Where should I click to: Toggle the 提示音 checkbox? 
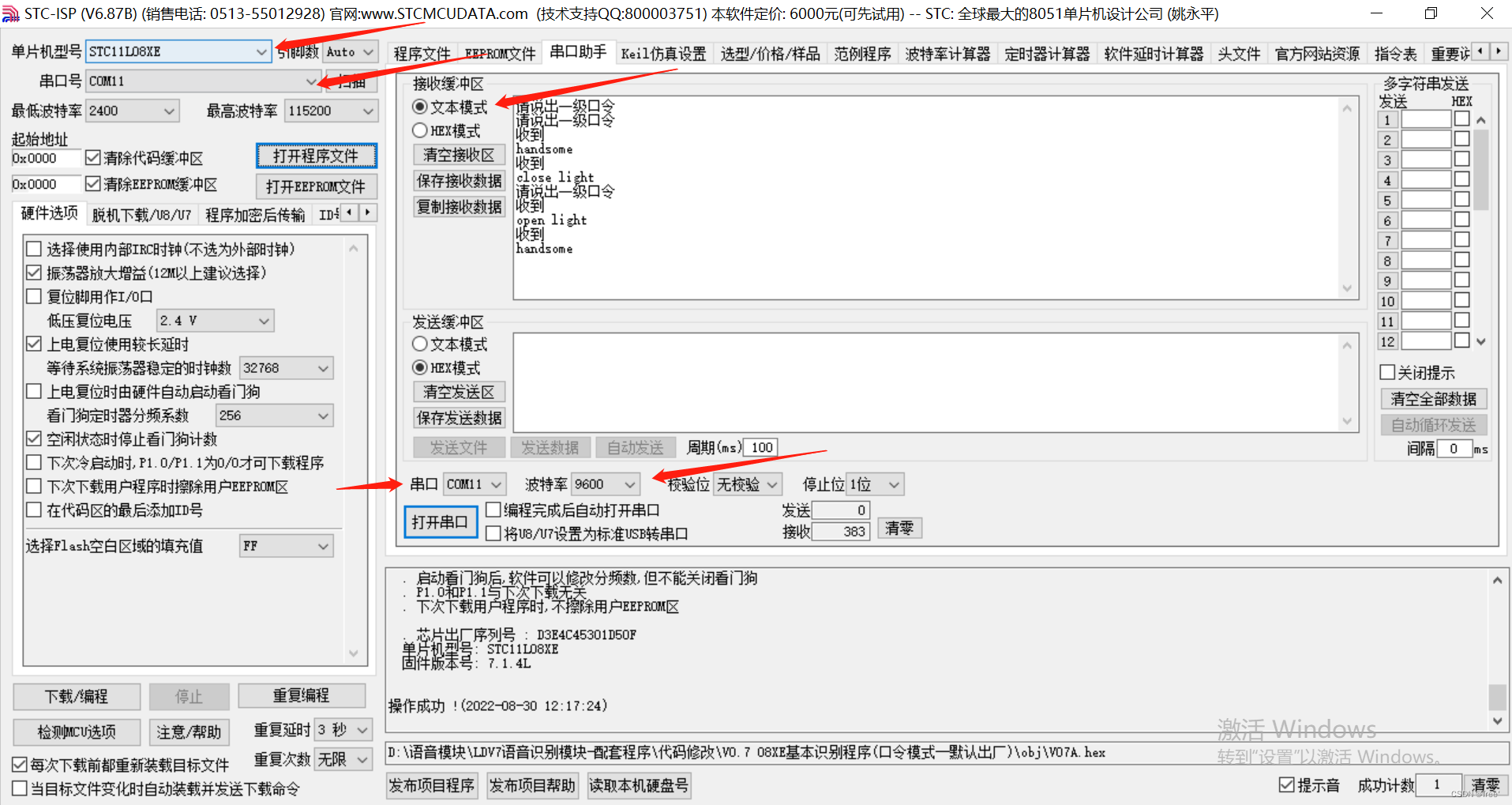(x=1286, y=784)
